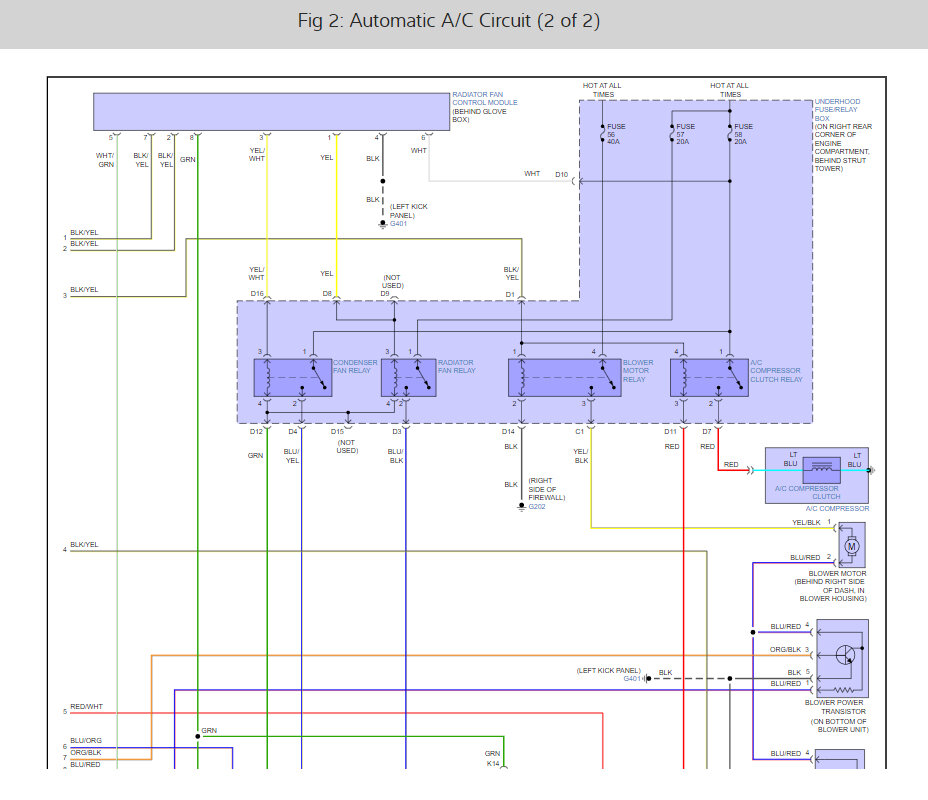
Task: Click the D3 connector label
Action: point(397,431)
